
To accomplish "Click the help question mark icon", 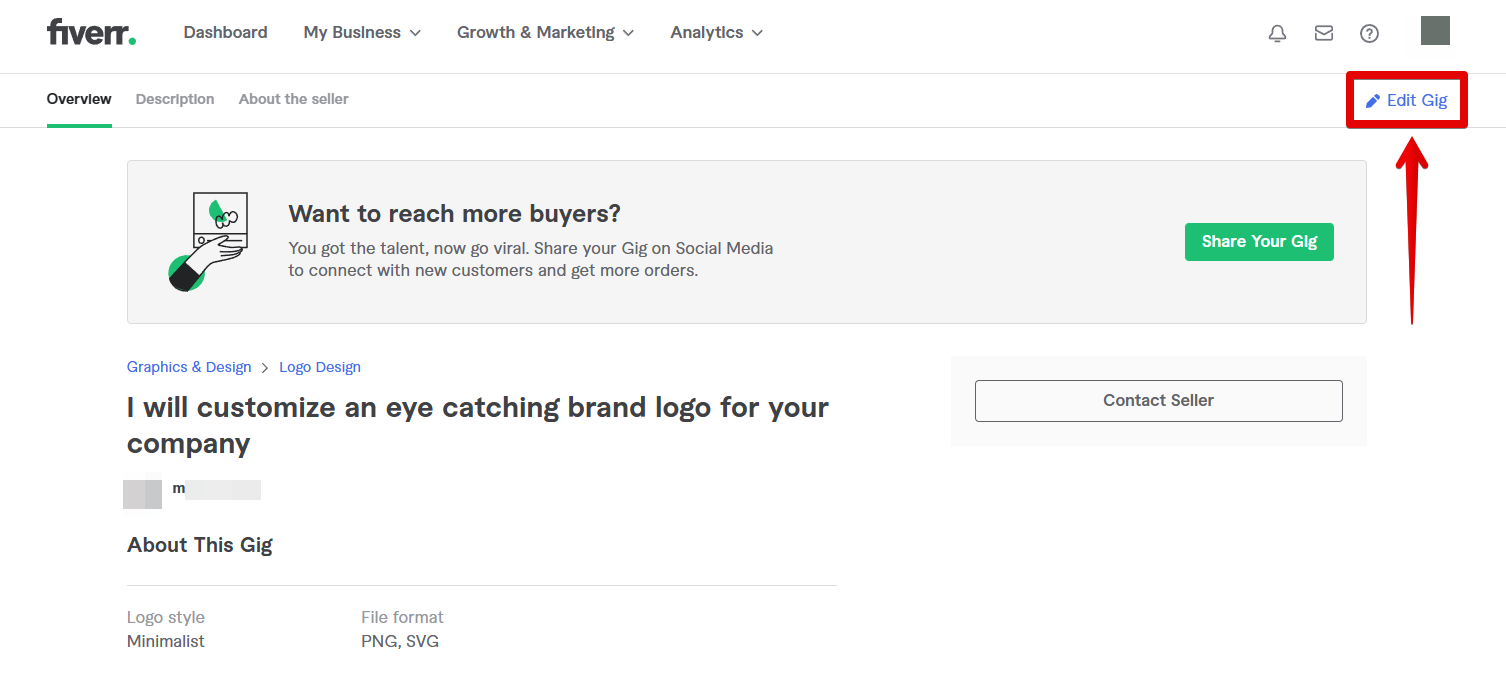I will tap(1369, 33).
